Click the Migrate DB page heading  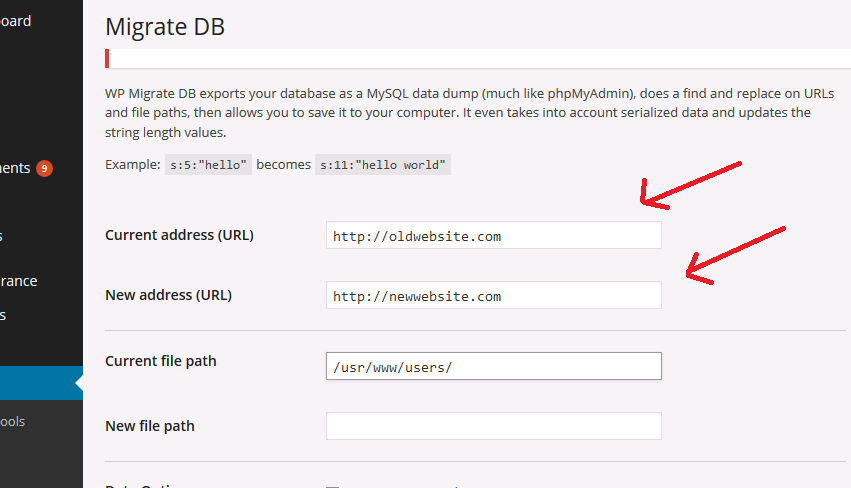[165, 26]
